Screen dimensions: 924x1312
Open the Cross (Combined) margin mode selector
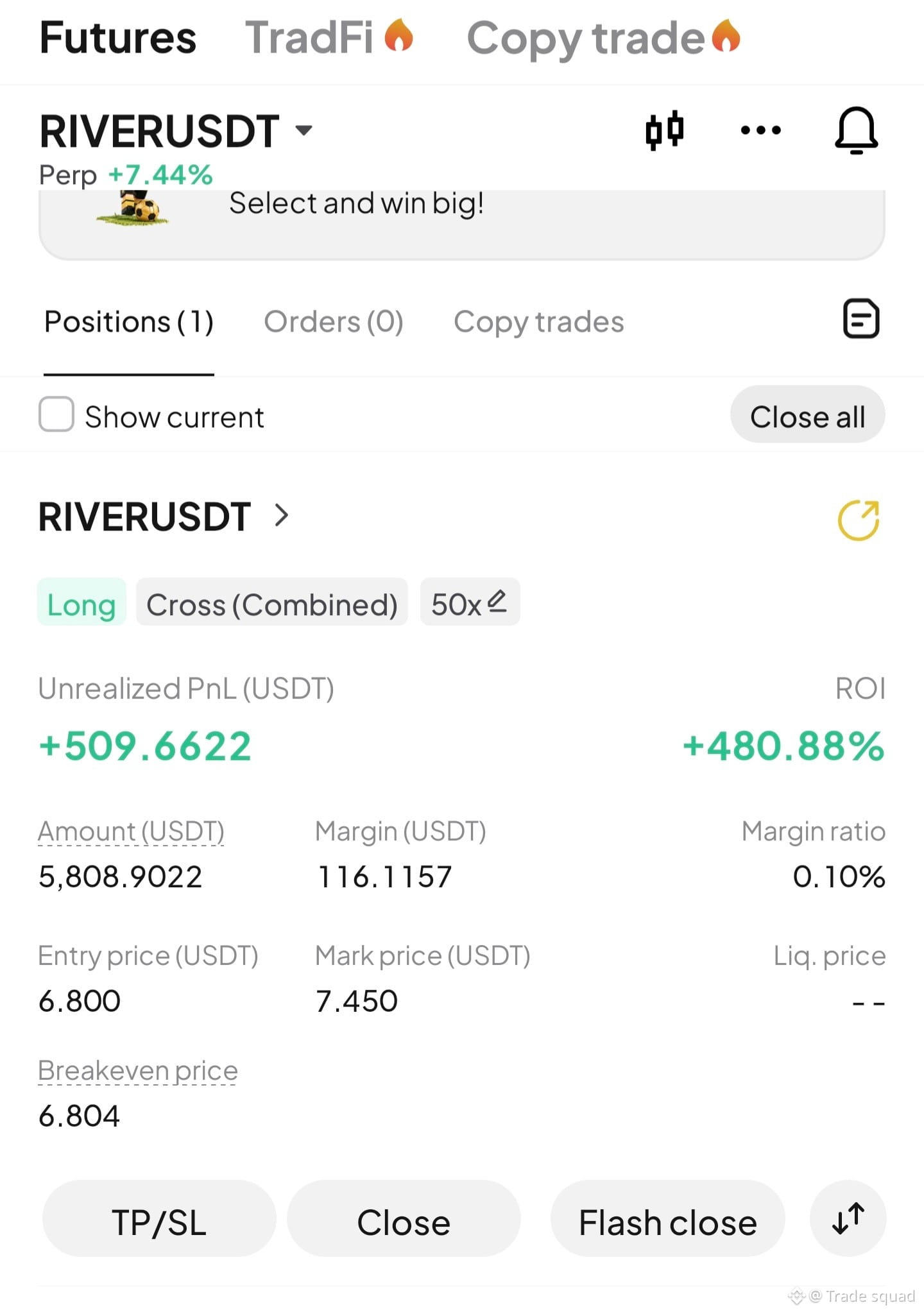pos(272,602)
